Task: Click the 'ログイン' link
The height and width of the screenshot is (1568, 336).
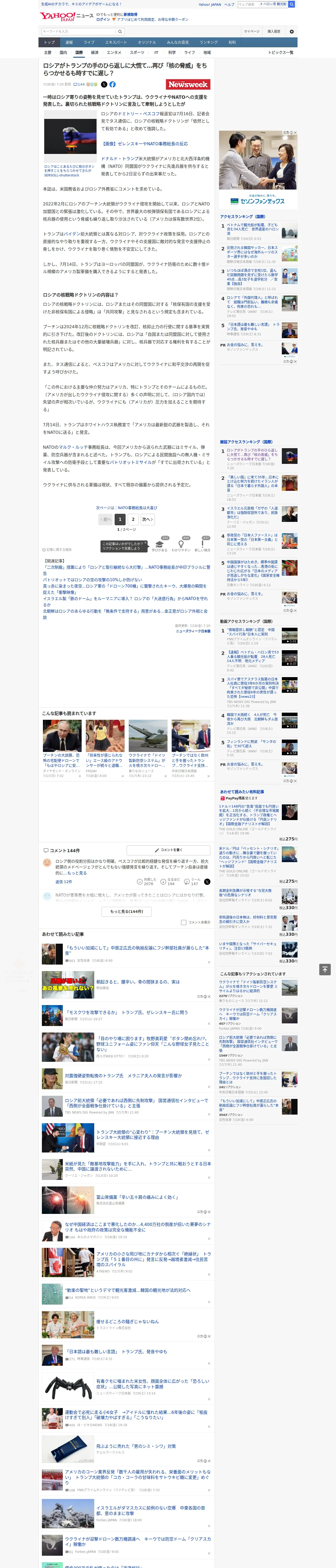Action: 103,20
